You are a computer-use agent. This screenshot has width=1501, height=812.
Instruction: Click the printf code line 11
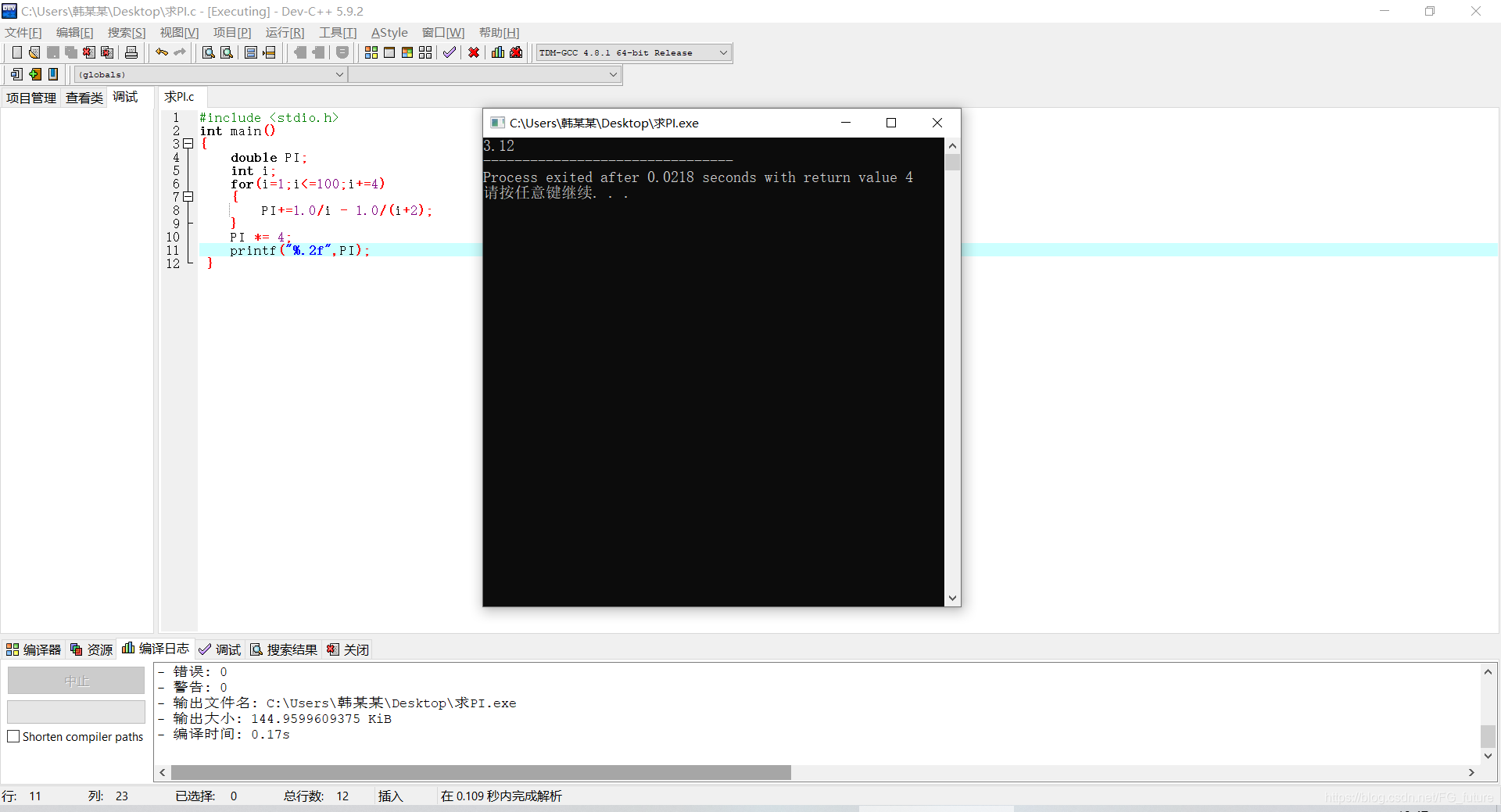(x=299, y=250)
